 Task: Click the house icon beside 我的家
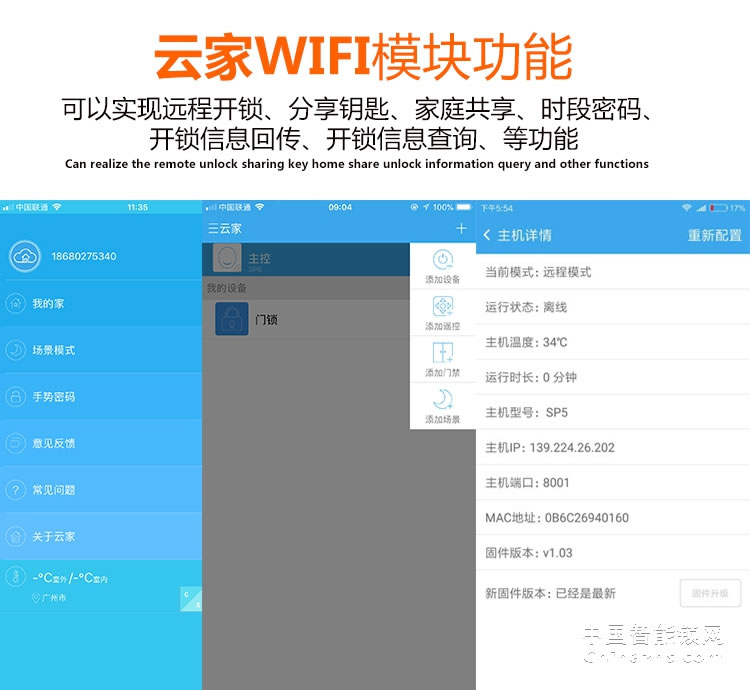coord(16,304)
